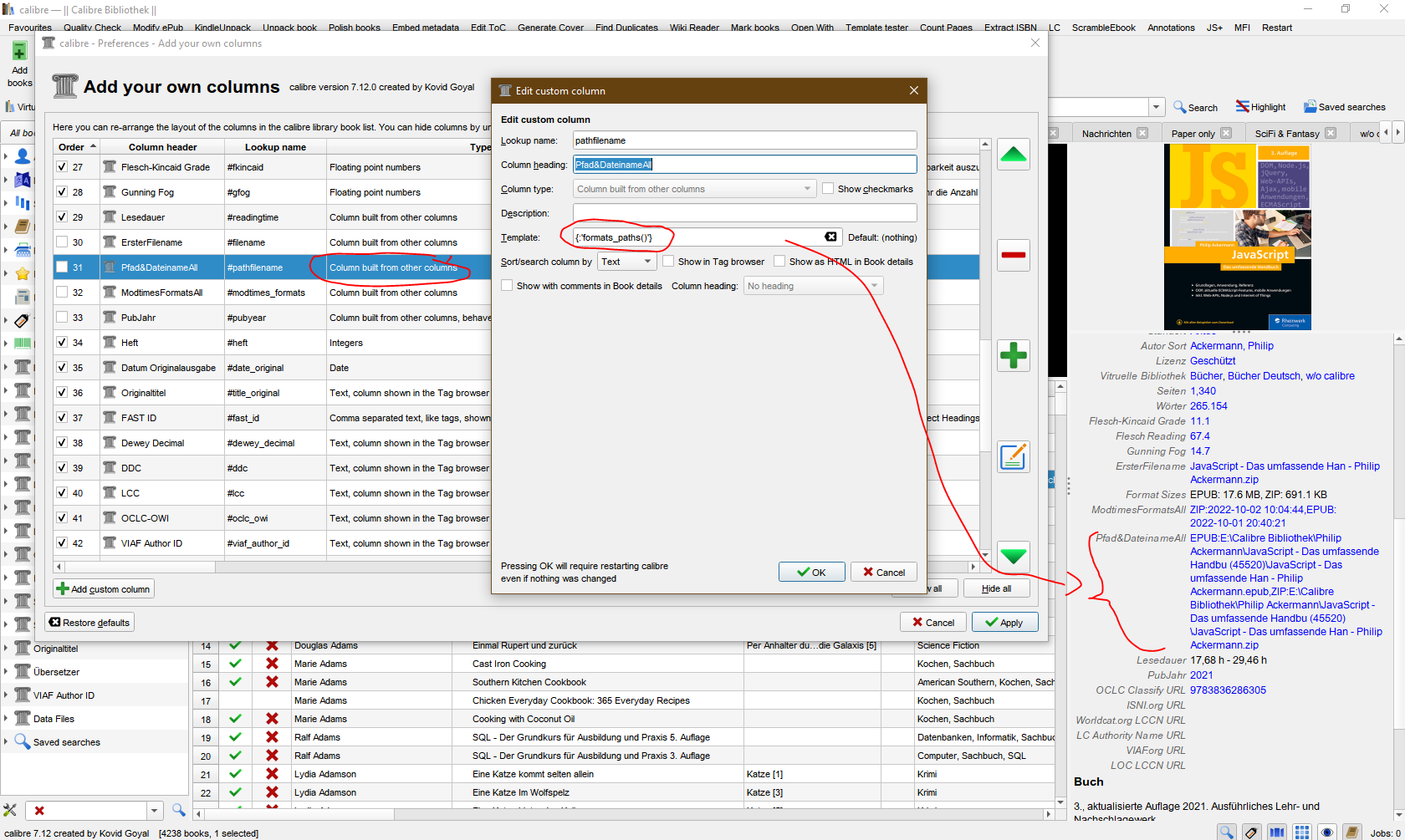The width and height of the screenshot is (1405, 840).
Task: Clear the Template field with the erase icon
Action: (x=830, y=237)
